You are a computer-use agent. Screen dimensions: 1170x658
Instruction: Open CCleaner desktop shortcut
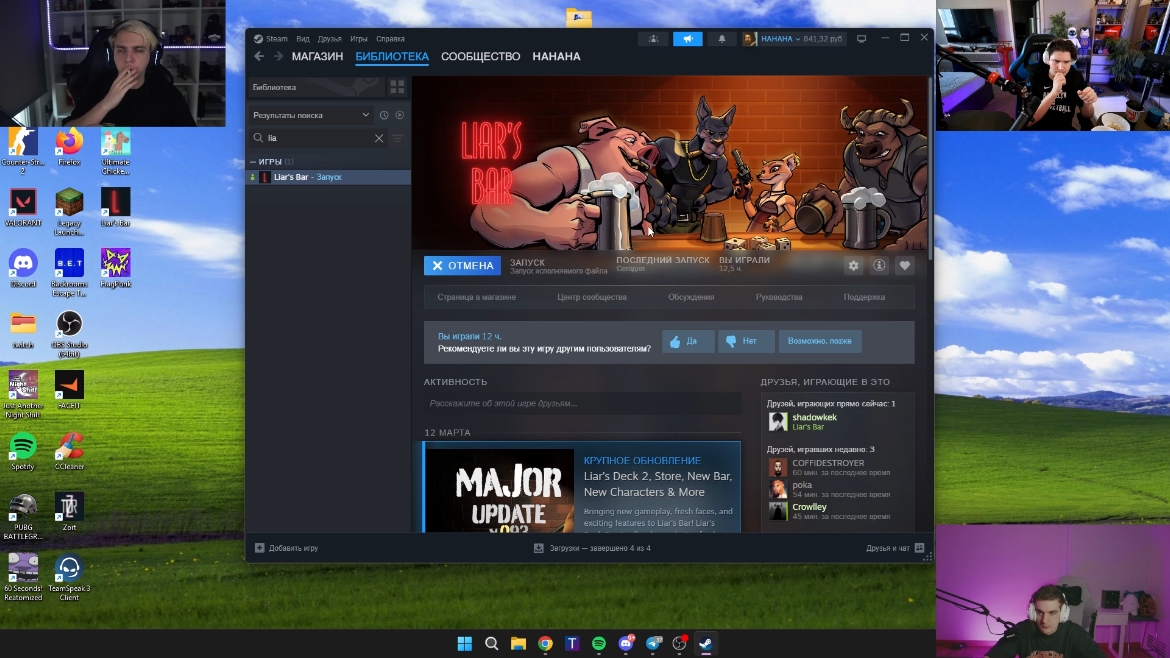point(69,451)
